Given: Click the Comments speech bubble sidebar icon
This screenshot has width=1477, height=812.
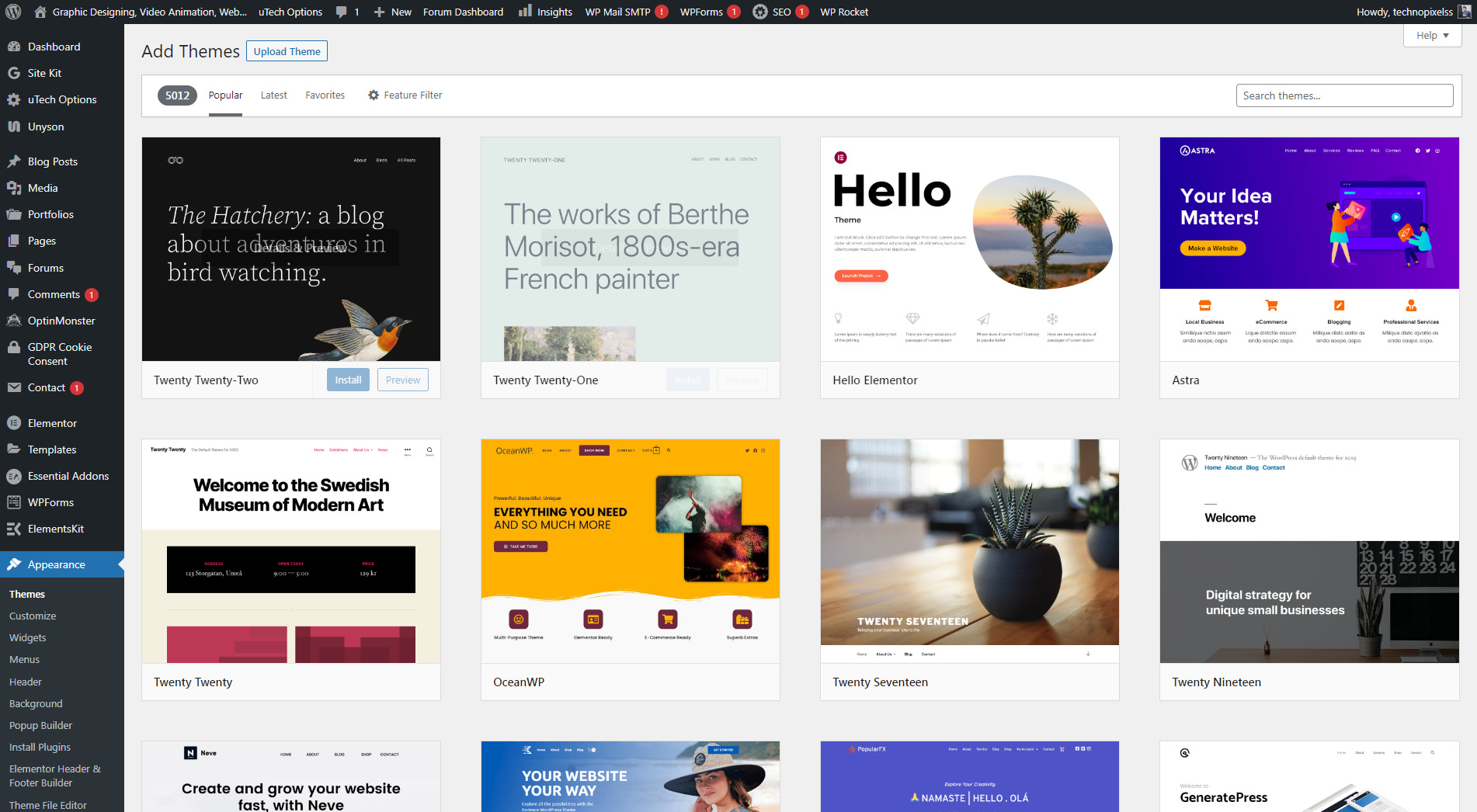Looking at the screenshot, I should 14,294.
